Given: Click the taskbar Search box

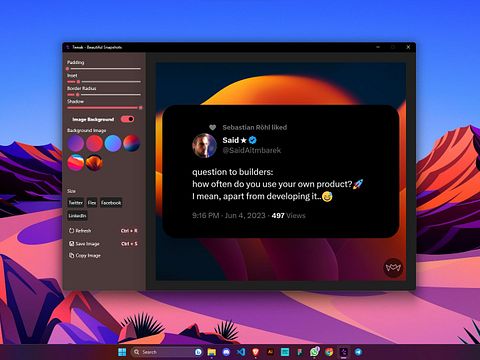Looking at the screenshot, I should [163, 352].
